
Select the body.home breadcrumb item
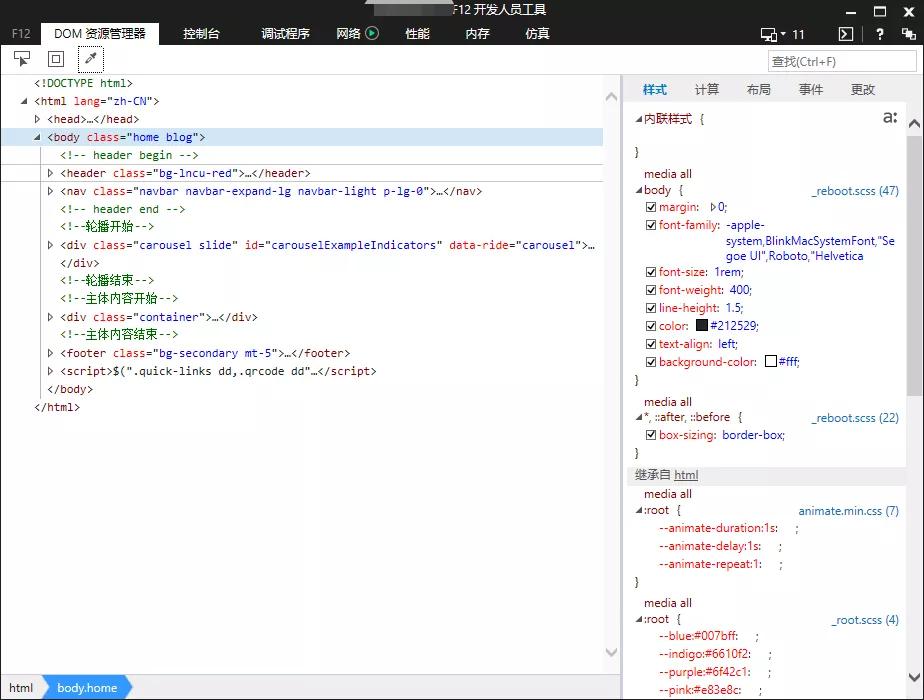(87, 688)
